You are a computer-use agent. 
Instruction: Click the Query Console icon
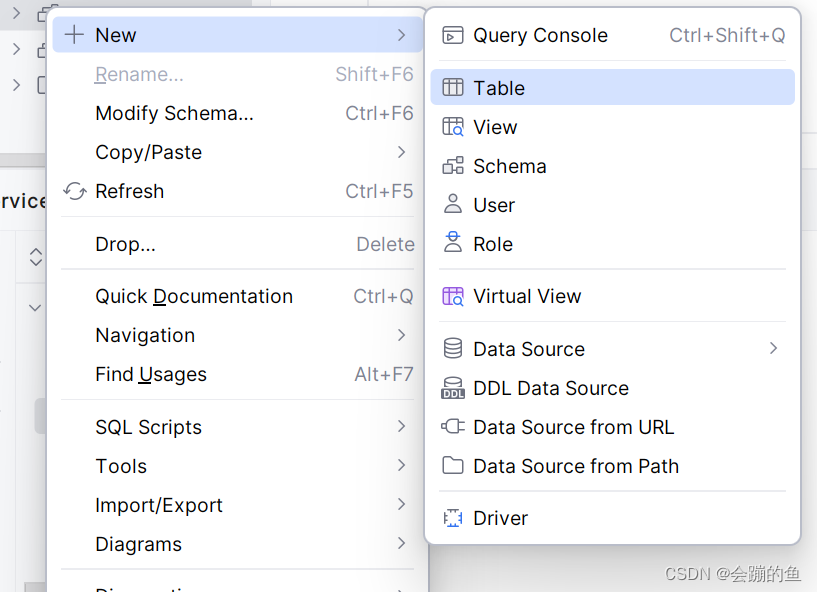tap(453, 36)
